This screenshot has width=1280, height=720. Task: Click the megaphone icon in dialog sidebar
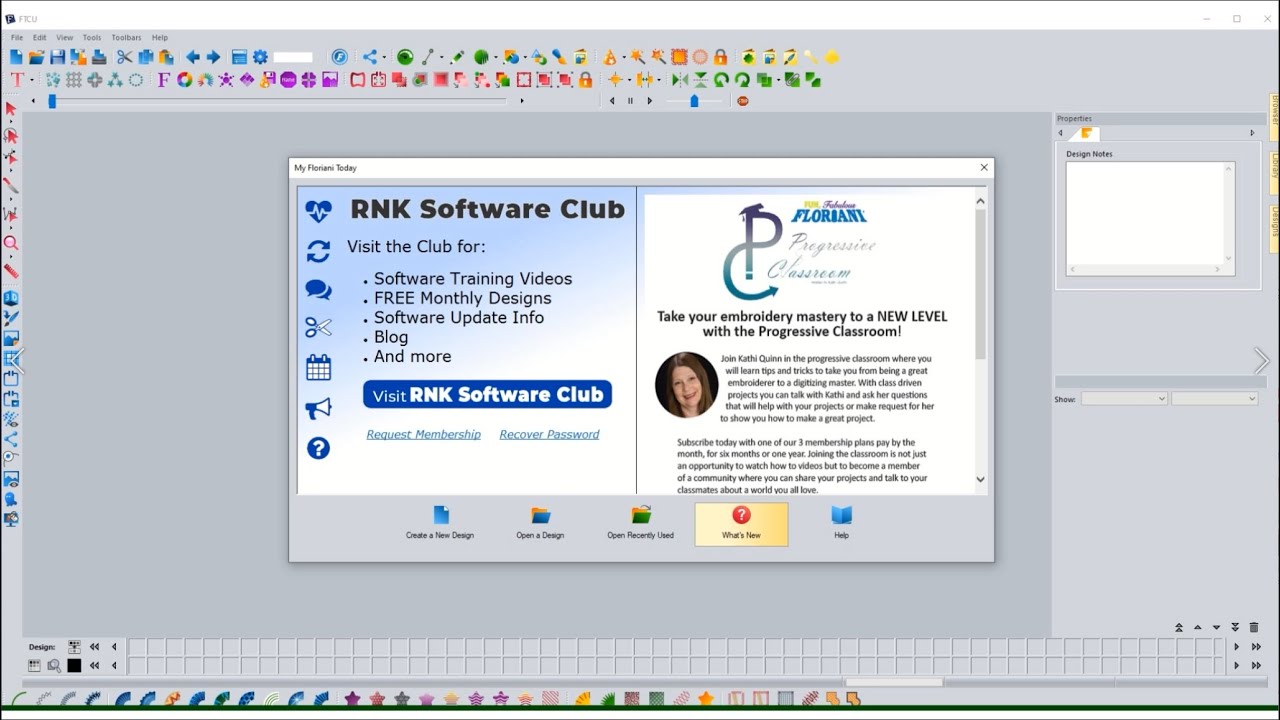pyautogui.click(x=318, y=408)
